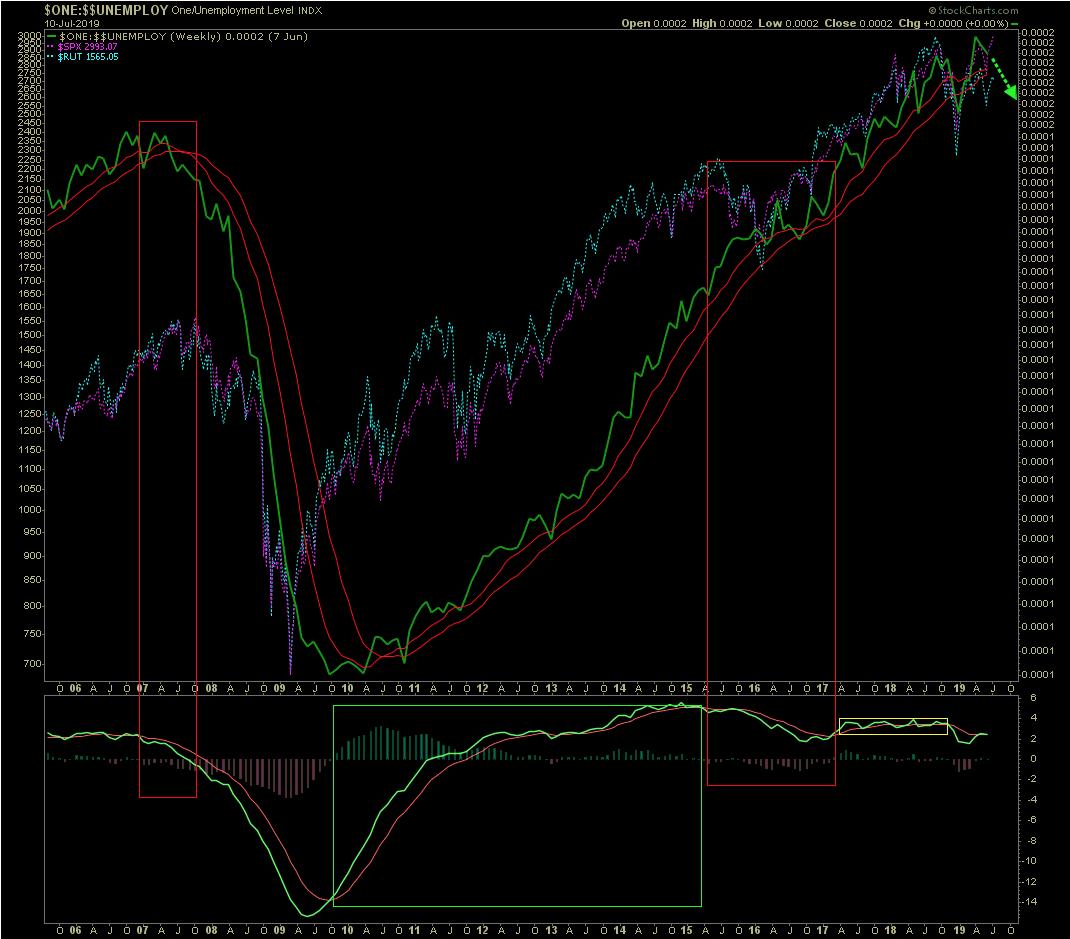Click the StockCharts.com copyright label
The height and width of the screenshot is (939, 1070).
(x=973, y=10)
